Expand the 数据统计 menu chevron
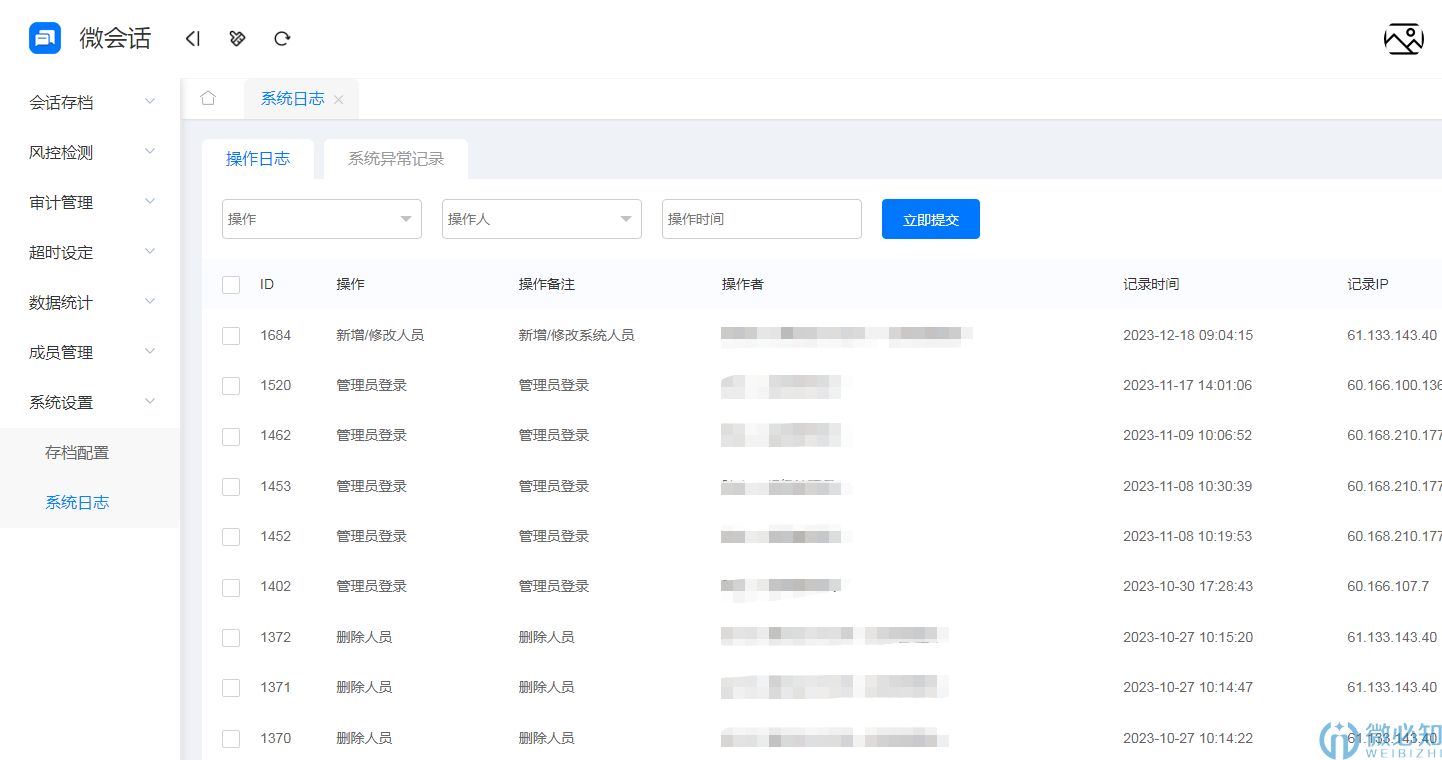 pyautogui.click(x=149, y=301)
